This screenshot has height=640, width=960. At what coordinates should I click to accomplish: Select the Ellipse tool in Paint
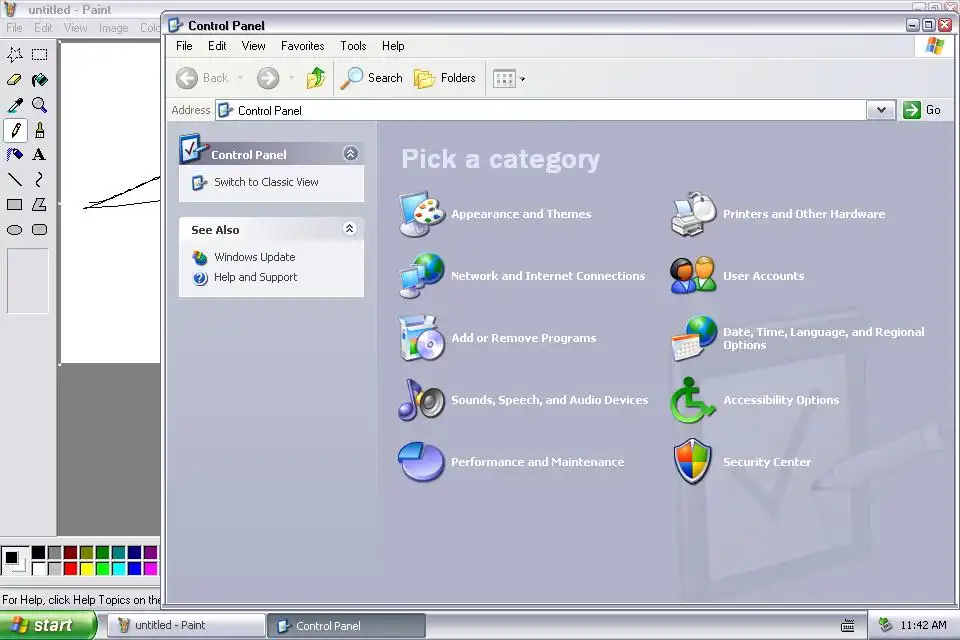click(x=15, y=230)
